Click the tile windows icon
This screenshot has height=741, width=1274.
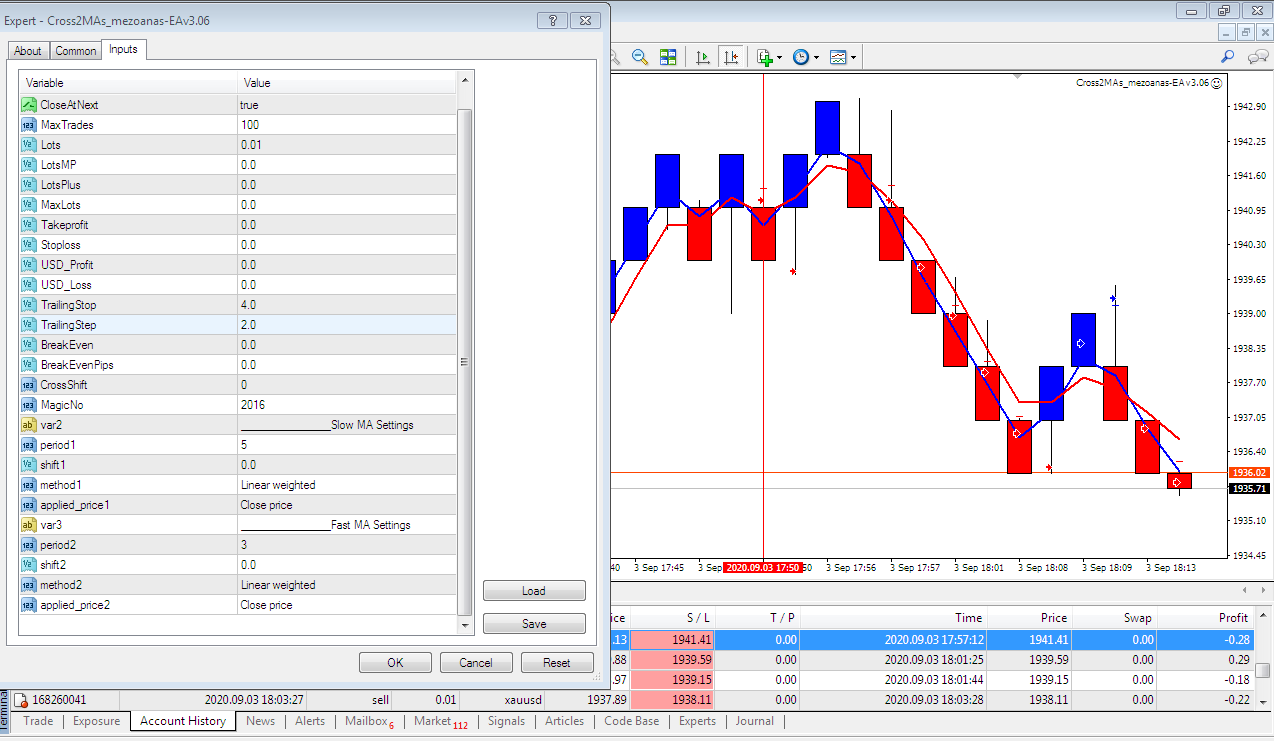pyautogui.click(x=668, y=57)
